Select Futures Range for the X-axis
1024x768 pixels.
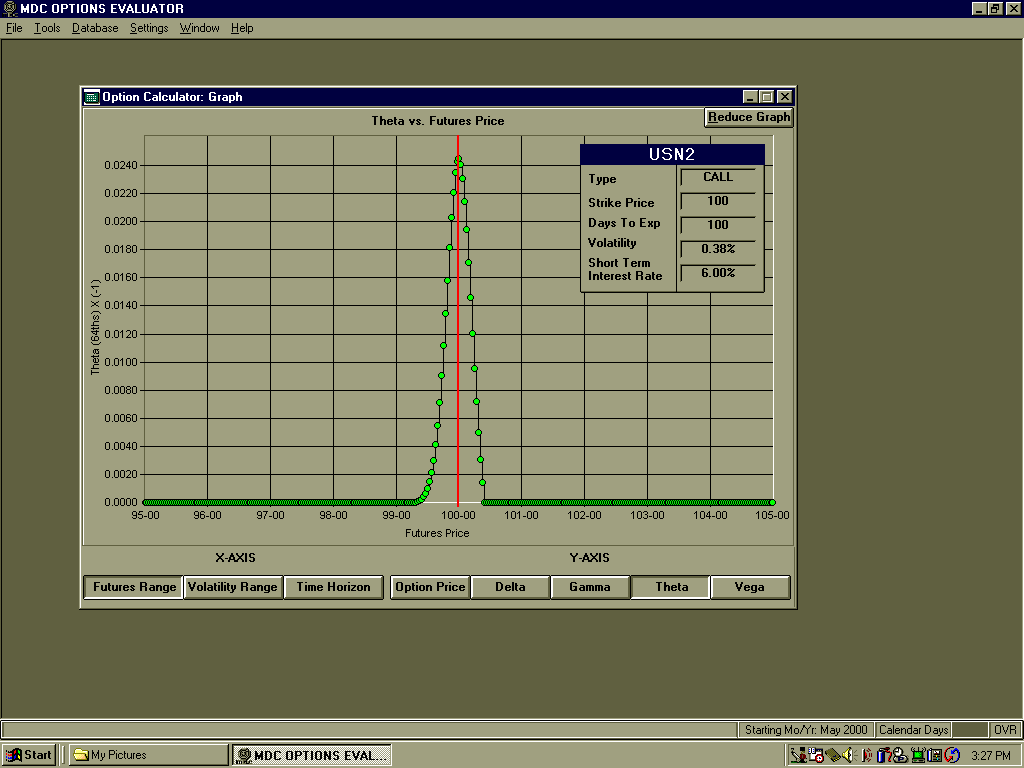(134, 587)
